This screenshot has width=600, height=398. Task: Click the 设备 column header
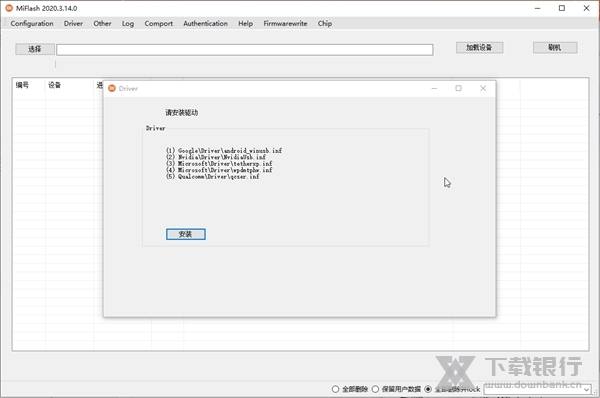pyautogui.click(x=54, y=85)
